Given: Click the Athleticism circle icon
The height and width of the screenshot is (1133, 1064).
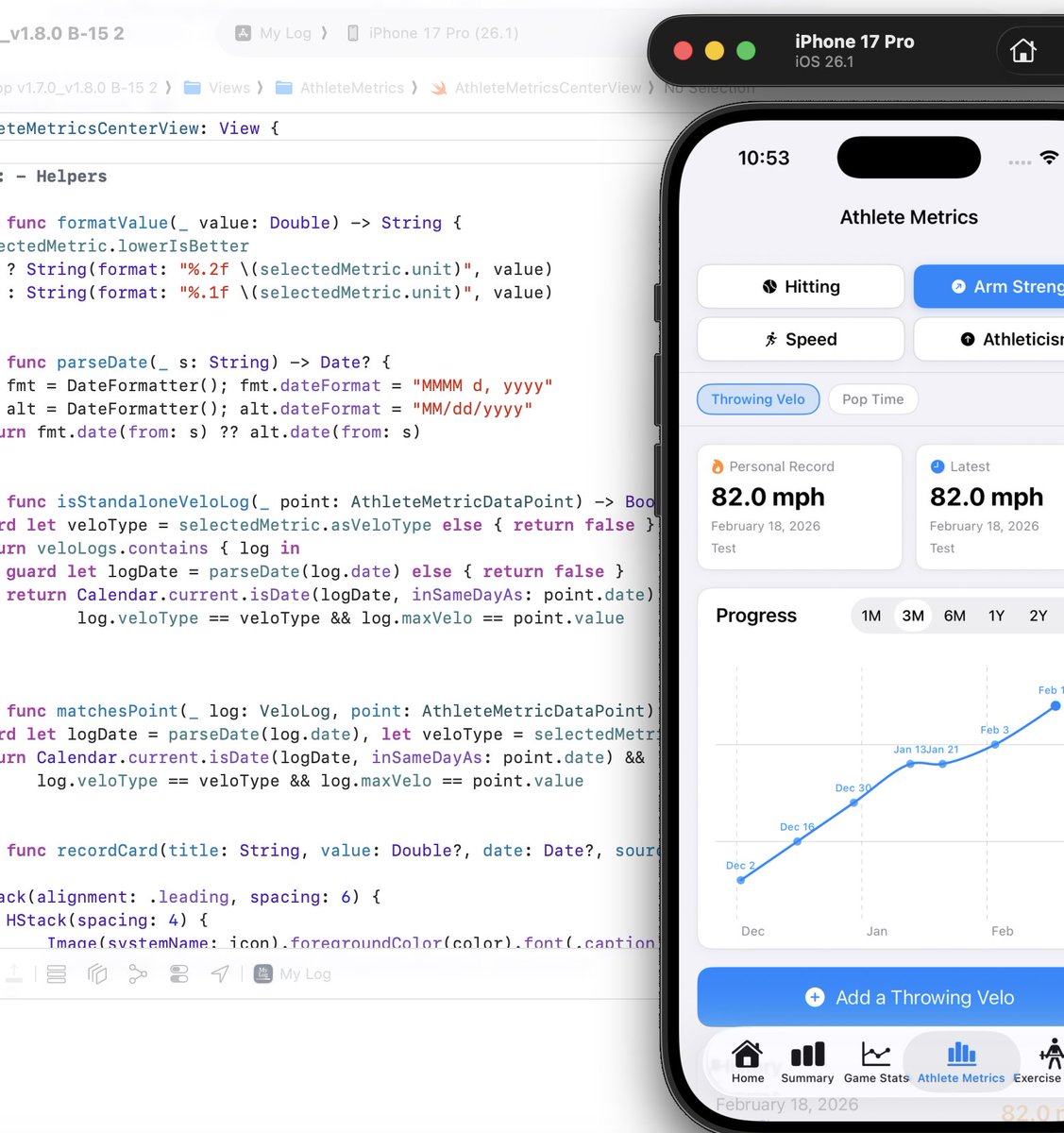Looking at the screenshot, I should pyautogui.click(x=968, y=339).
